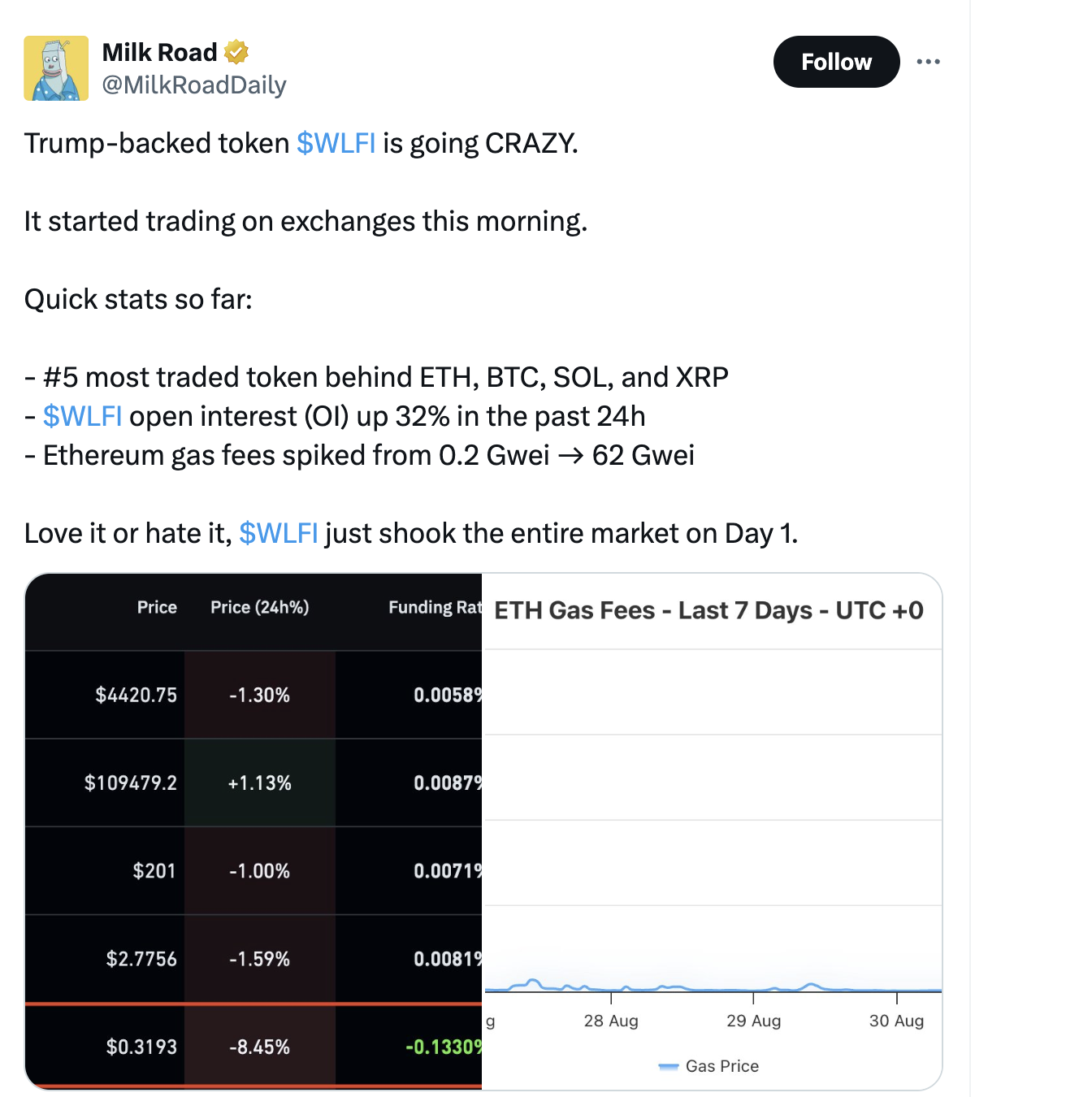Click the 29 Aug axis marker

pos(753,1021)
